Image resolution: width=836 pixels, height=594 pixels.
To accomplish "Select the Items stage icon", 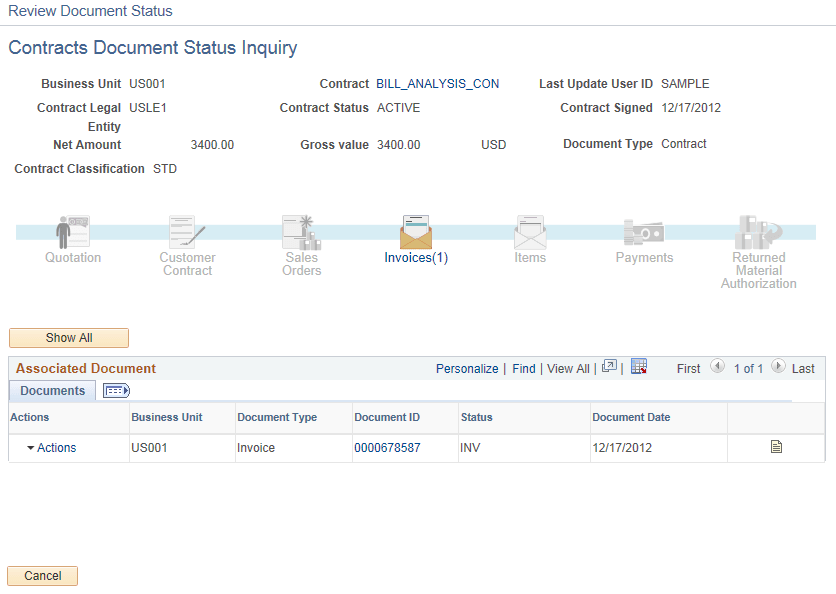I will 530,232.
